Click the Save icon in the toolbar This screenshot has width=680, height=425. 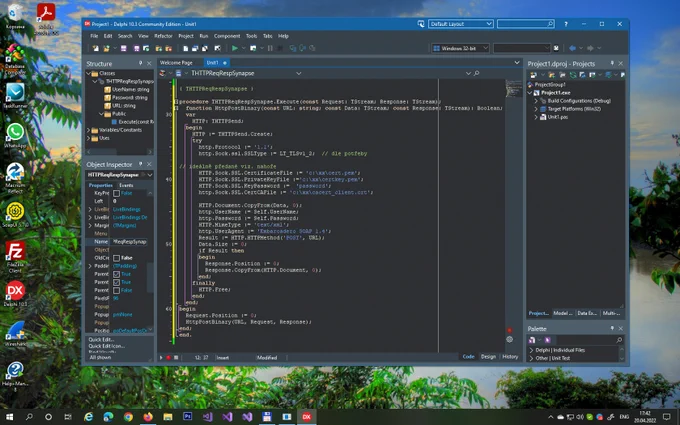click(124, 48)
